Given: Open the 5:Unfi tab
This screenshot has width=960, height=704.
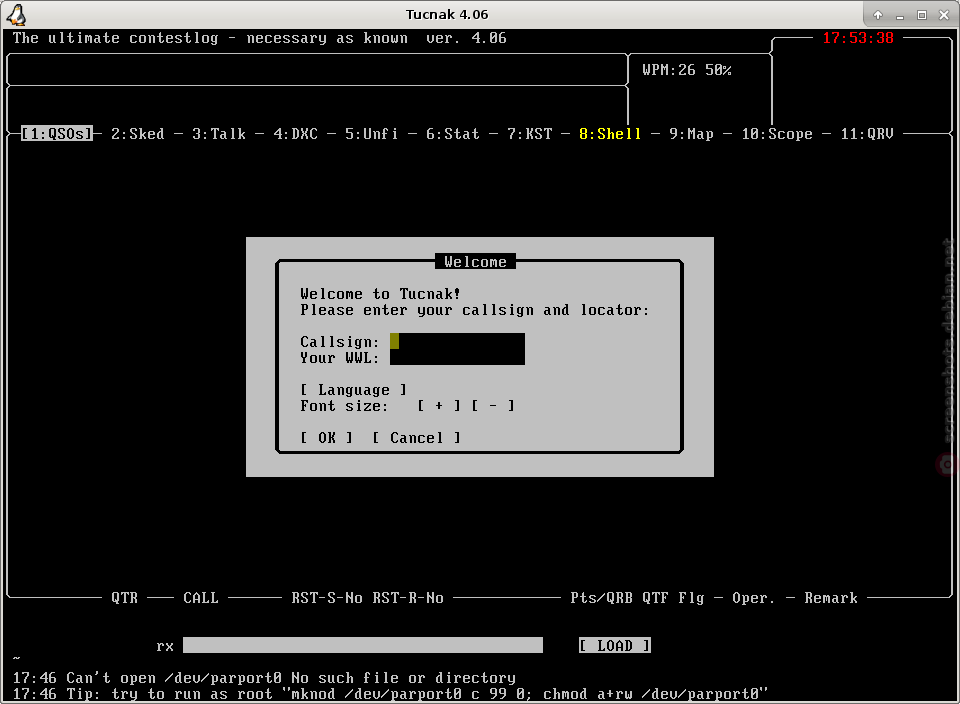Looking at the screenshot, I should pos(372,133).
